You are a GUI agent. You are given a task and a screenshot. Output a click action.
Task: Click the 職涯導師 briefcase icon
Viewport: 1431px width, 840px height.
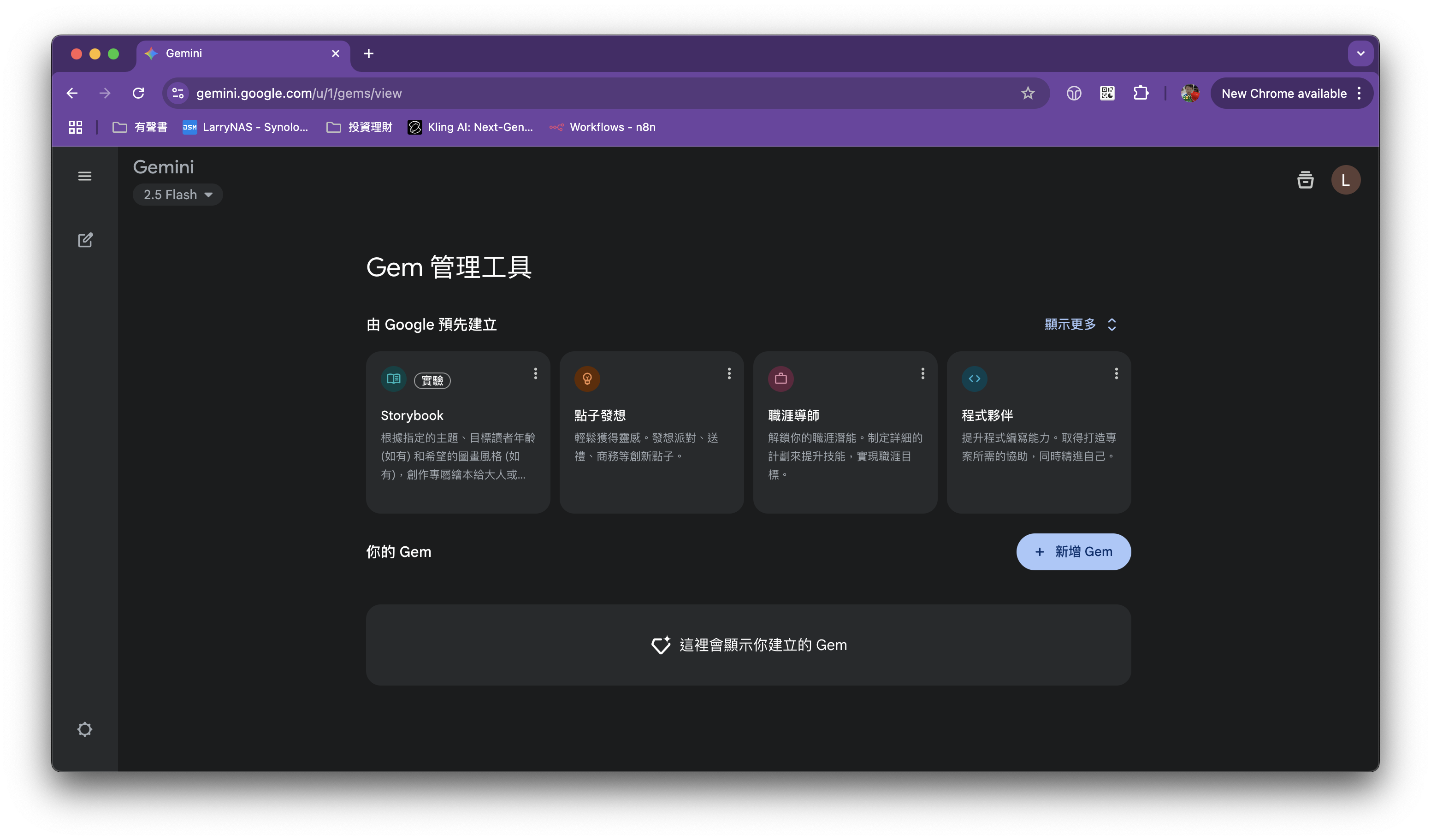click(781, 379)
